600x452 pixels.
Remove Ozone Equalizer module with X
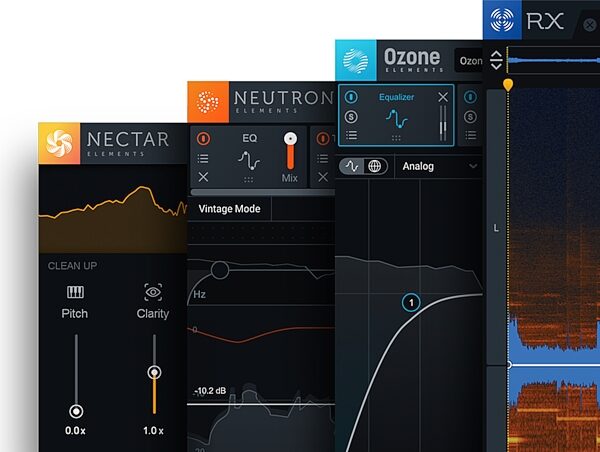click(443, 97)
